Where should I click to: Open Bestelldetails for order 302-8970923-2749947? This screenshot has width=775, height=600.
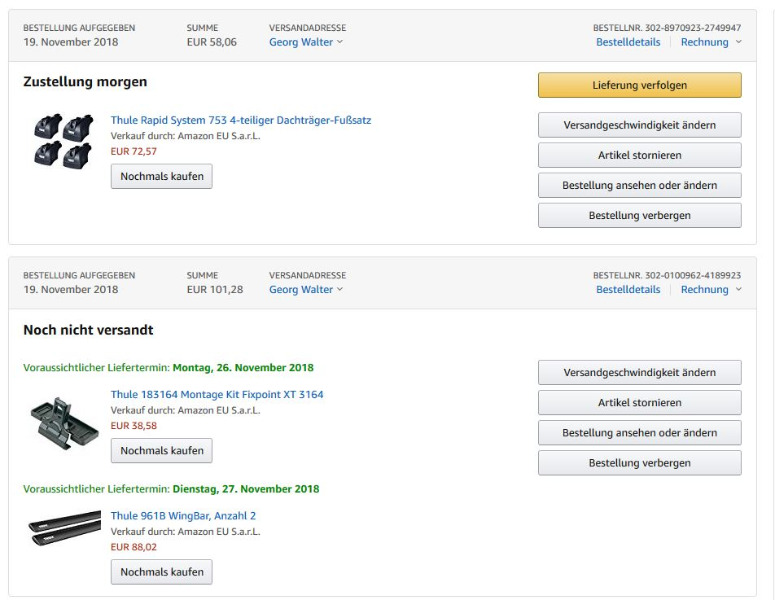(x=628, y=42)
